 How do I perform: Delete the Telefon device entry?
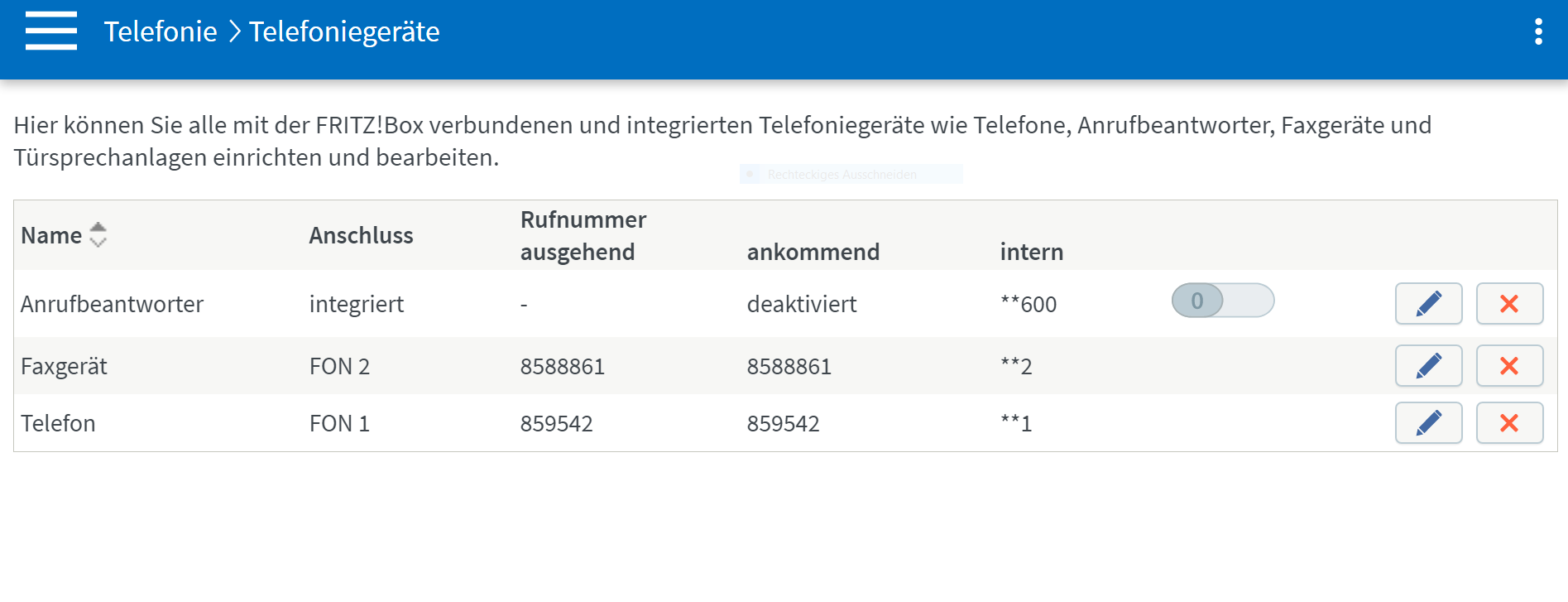coord(1509,423)
